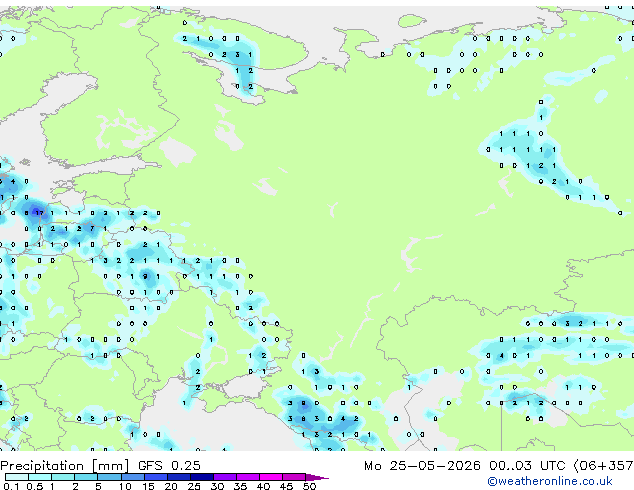
Task: Select the 'GFS 0.25' model label
Action: [x=169, y=466]
